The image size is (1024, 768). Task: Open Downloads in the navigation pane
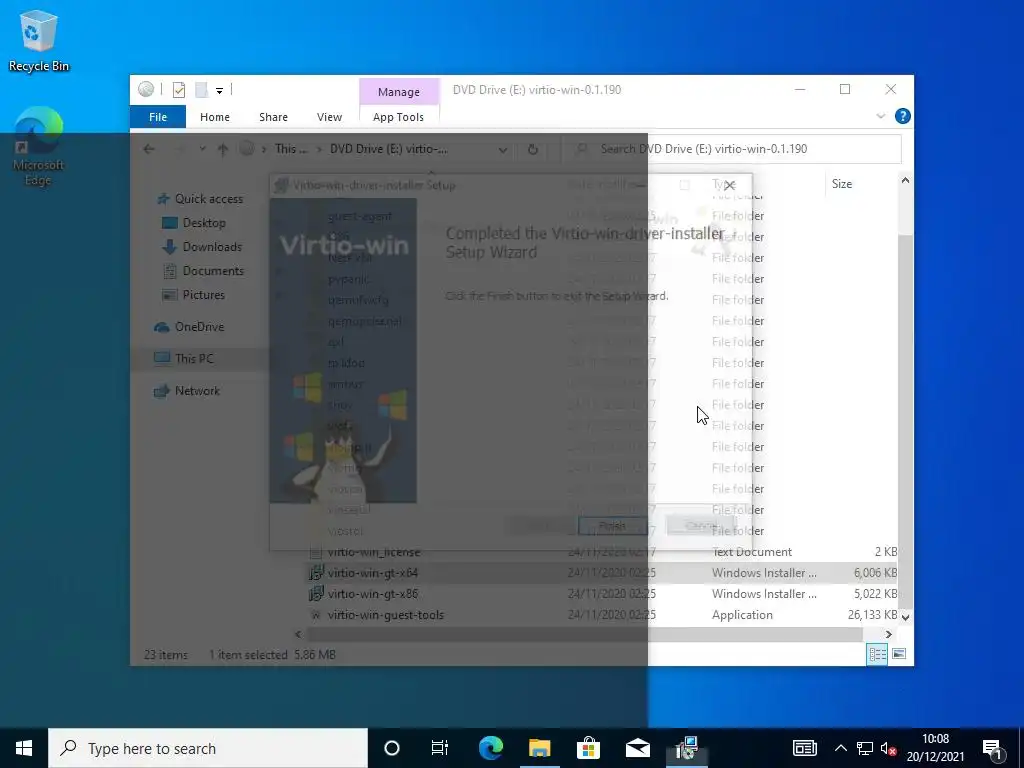[x=202, y=247]
